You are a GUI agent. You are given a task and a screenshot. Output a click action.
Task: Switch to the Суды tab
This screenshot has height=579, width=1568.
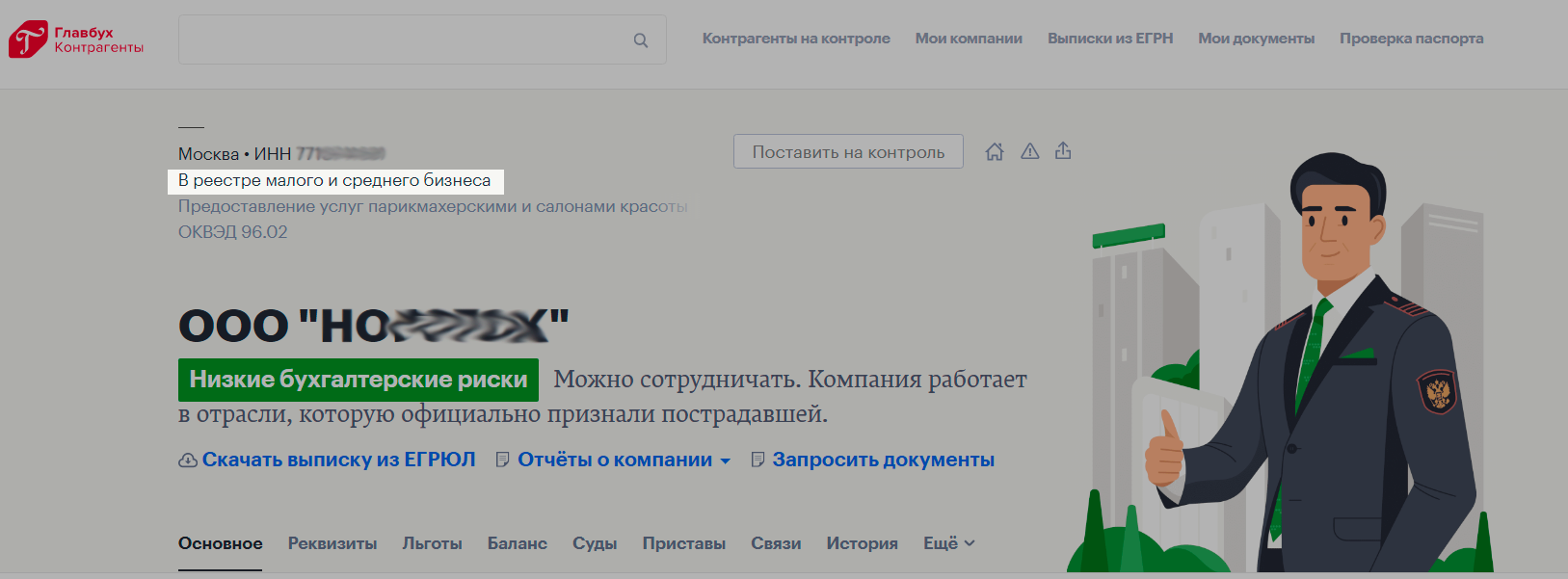point(595,543)
